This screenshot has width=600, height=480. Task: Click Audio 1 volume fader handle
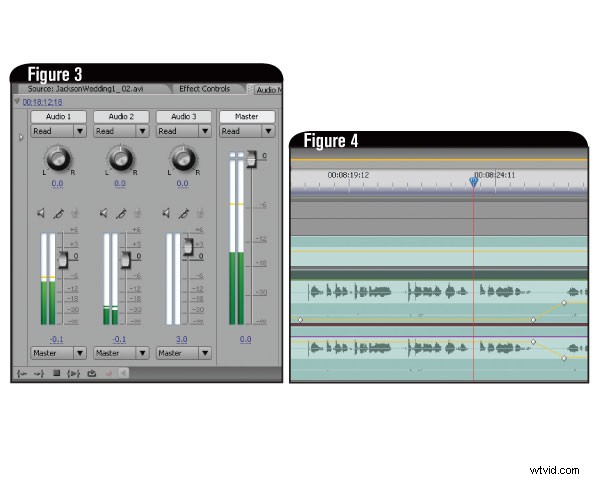[63, 260]
